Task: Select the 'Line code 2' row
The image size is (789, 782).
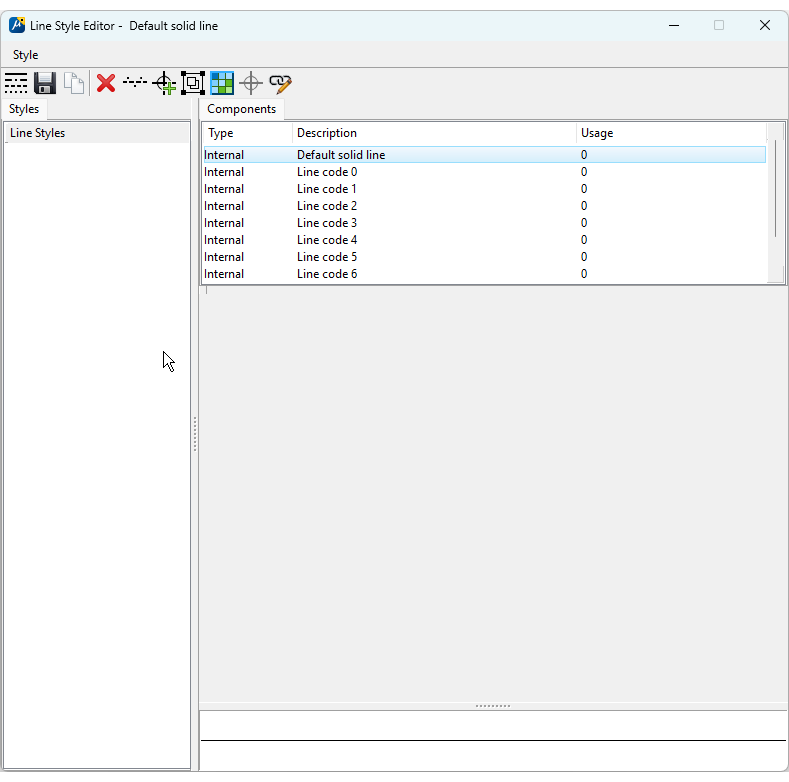Action: (485, 206)
